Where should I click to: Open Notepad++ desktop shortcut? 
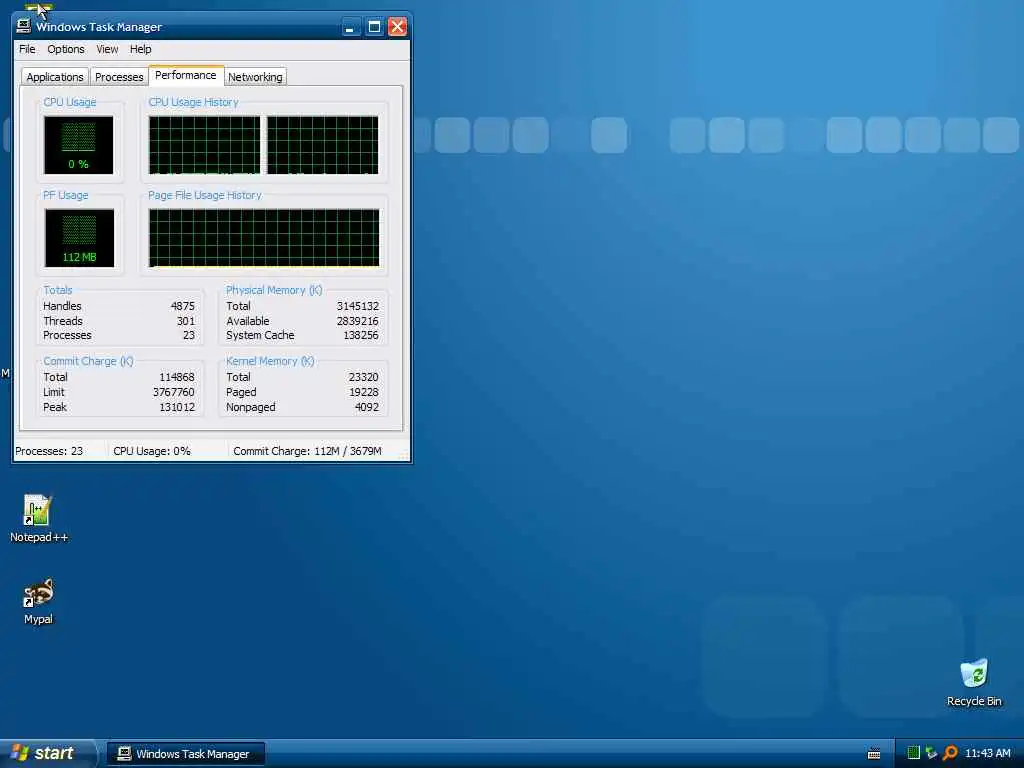click(x=38, y=519)
